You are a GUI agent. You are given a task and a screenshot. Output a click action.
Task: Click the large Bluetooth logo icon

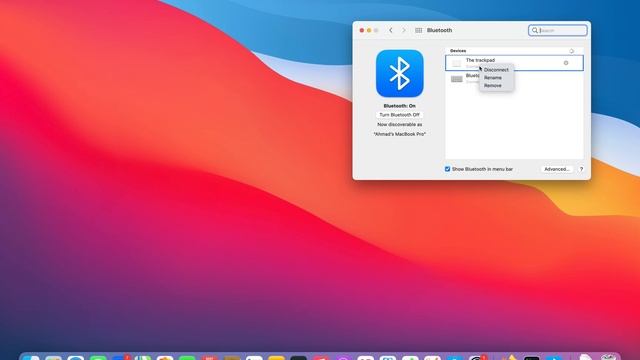coord(400,73)
